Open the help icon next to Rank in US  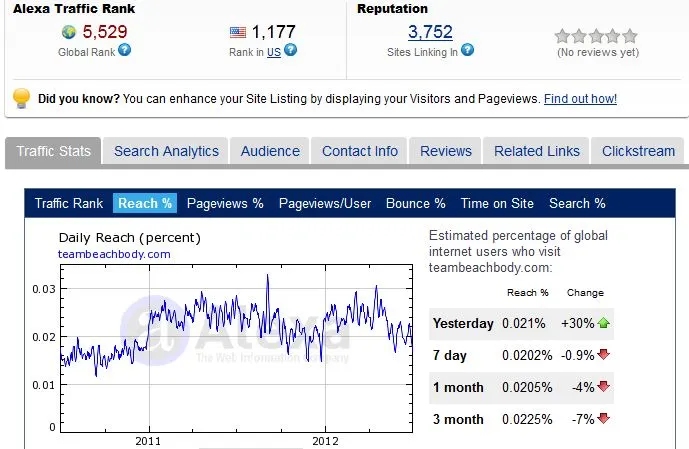[290, 50]
